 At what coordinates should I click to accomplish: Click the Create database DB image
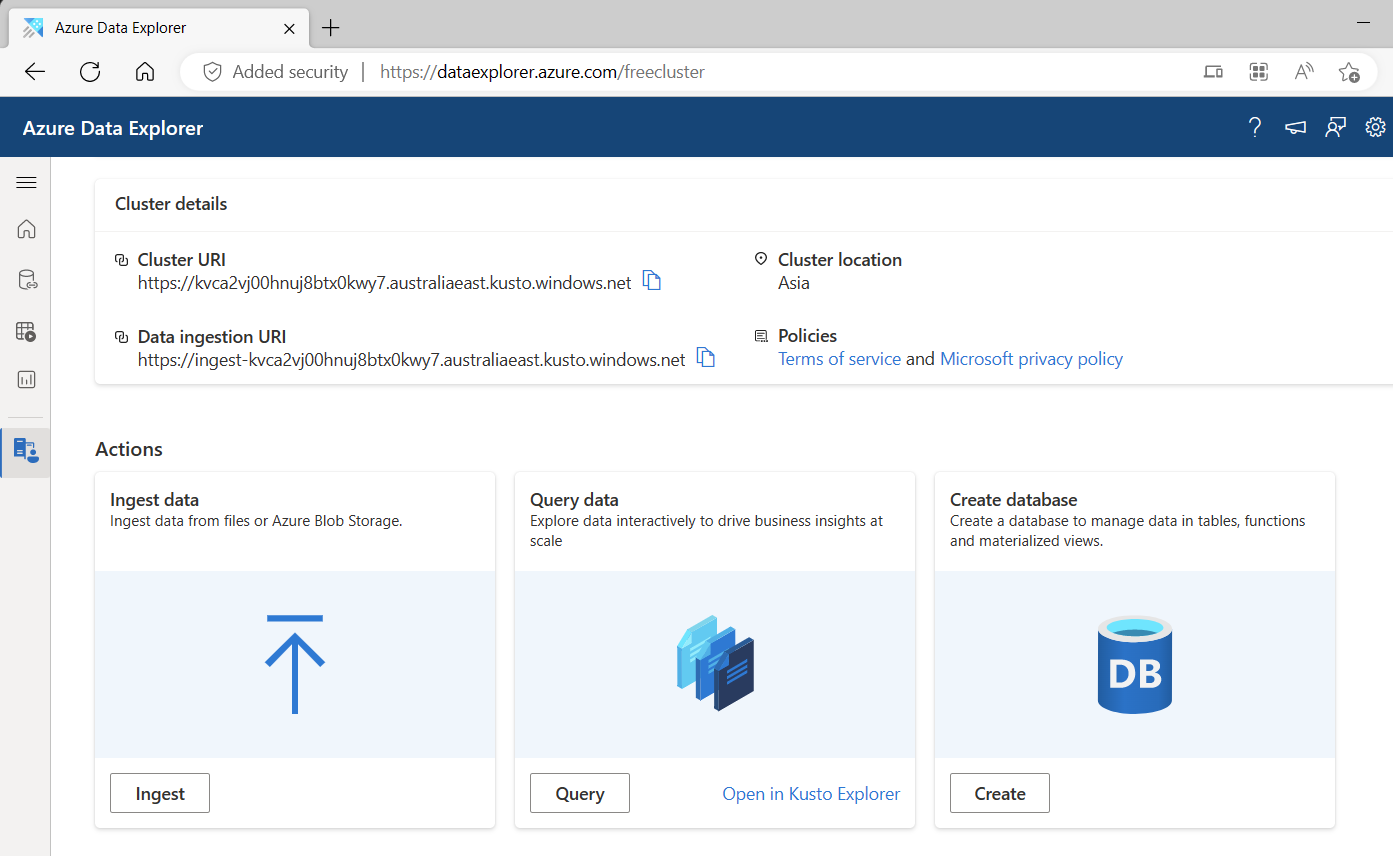pos(1135,664)
